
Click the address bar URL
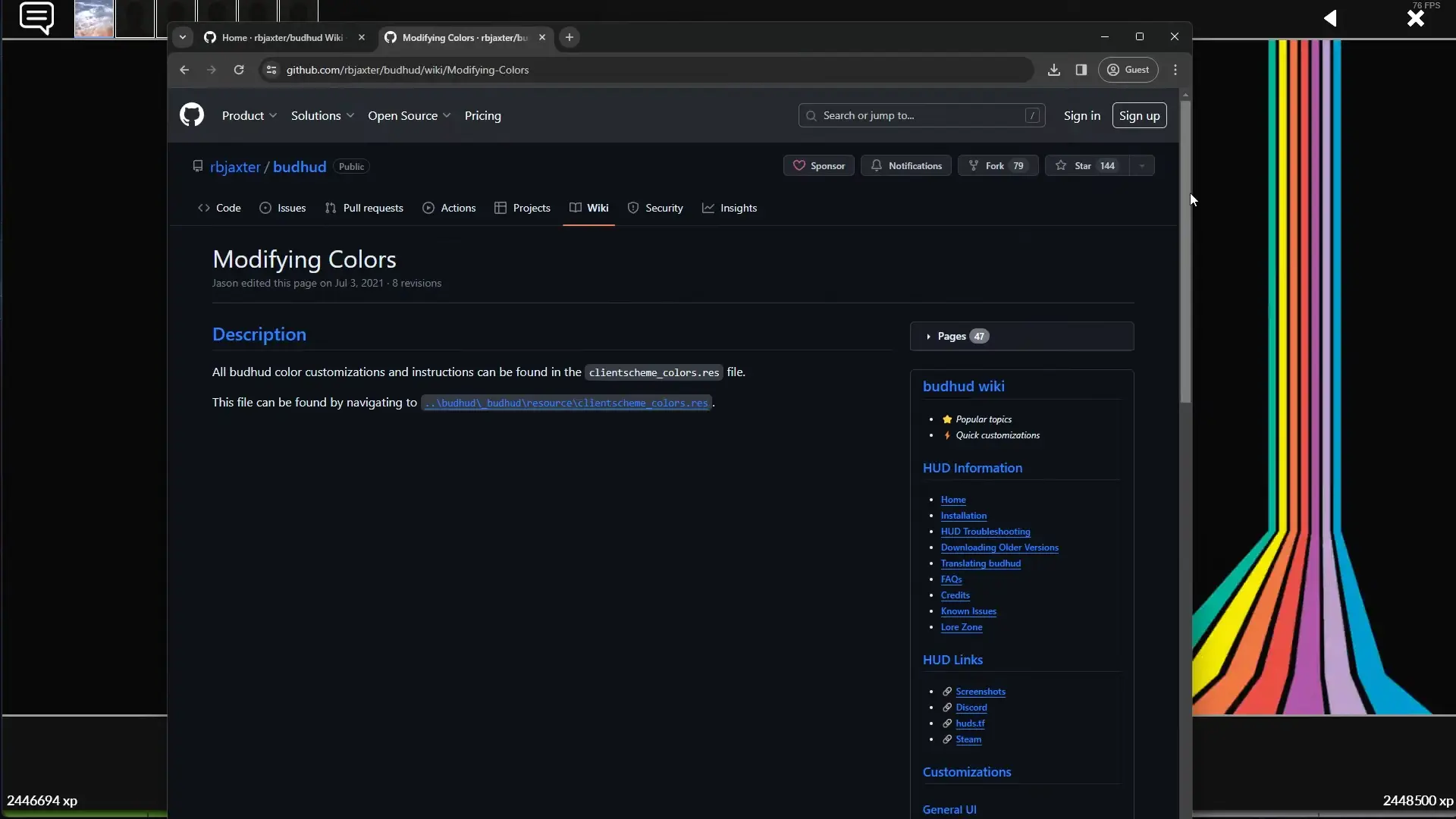[407, 70]
